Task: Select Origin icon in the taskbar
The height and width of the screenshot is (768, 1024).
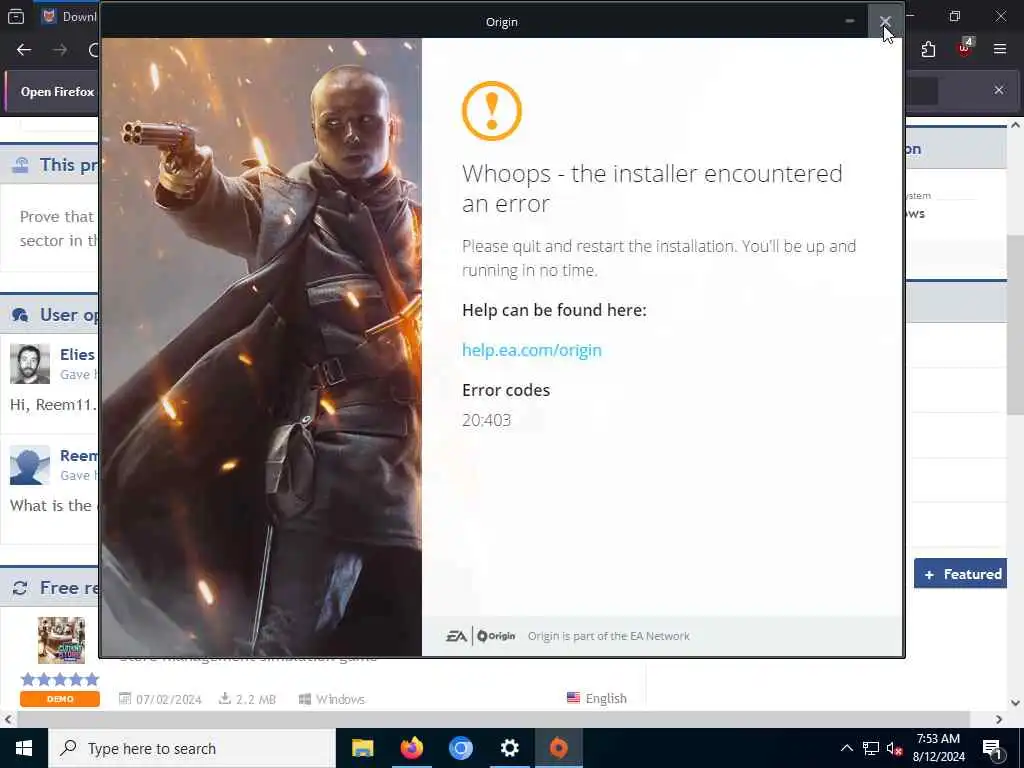Action: tap(558, 748)
